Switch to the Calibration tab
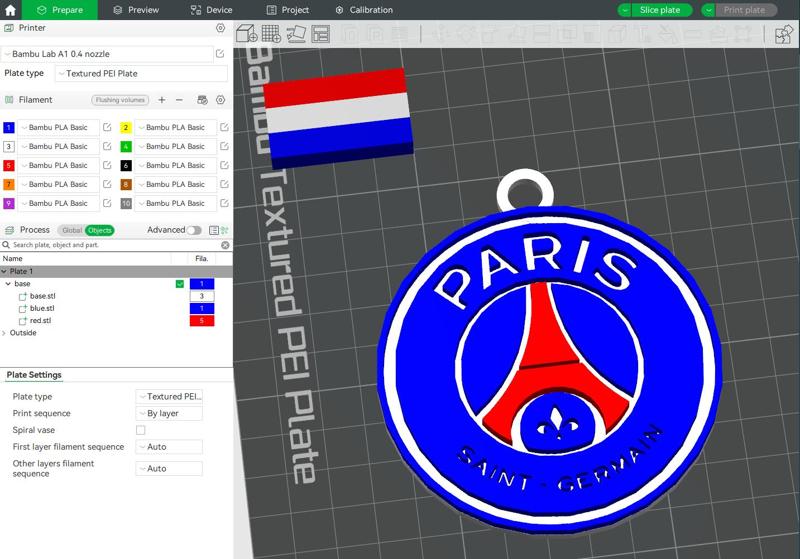 tap(364, 10)
